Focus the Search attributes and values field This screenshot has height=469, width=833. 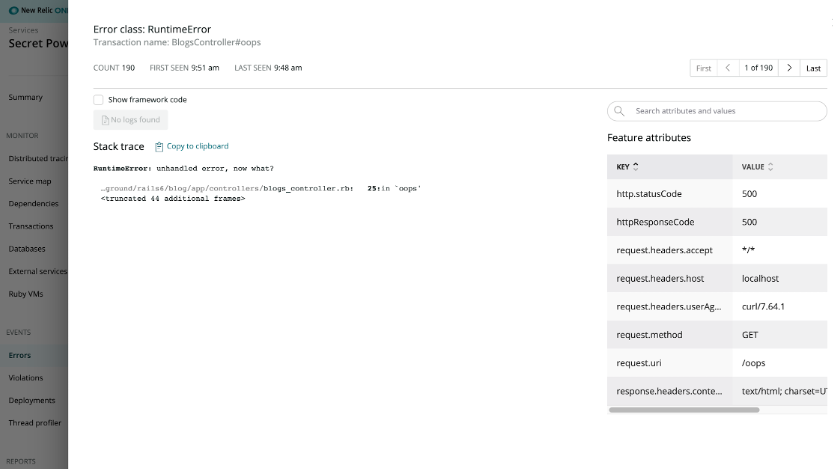717,111
